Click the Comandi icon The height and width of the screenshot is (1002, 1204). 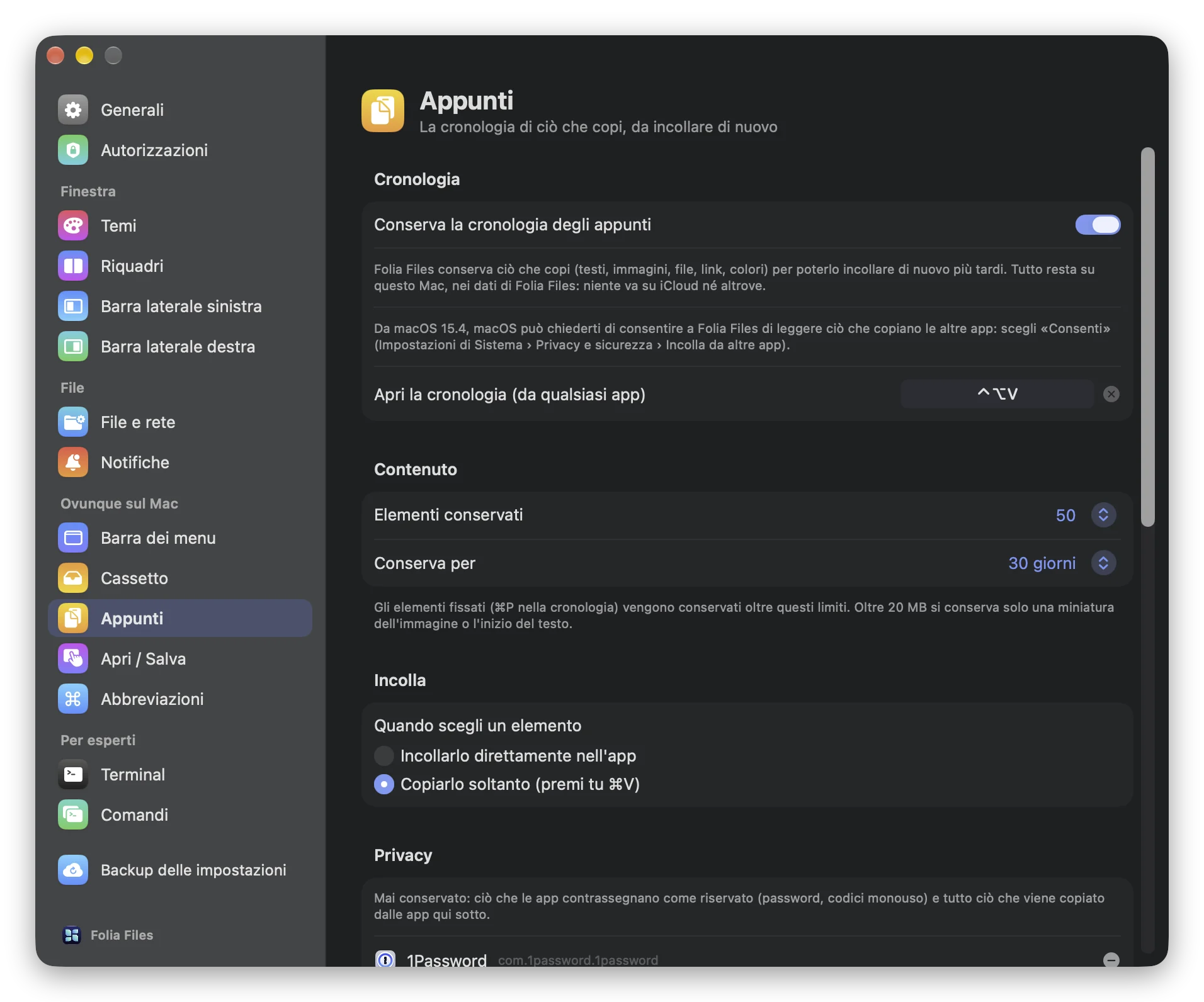click(73, 815)
